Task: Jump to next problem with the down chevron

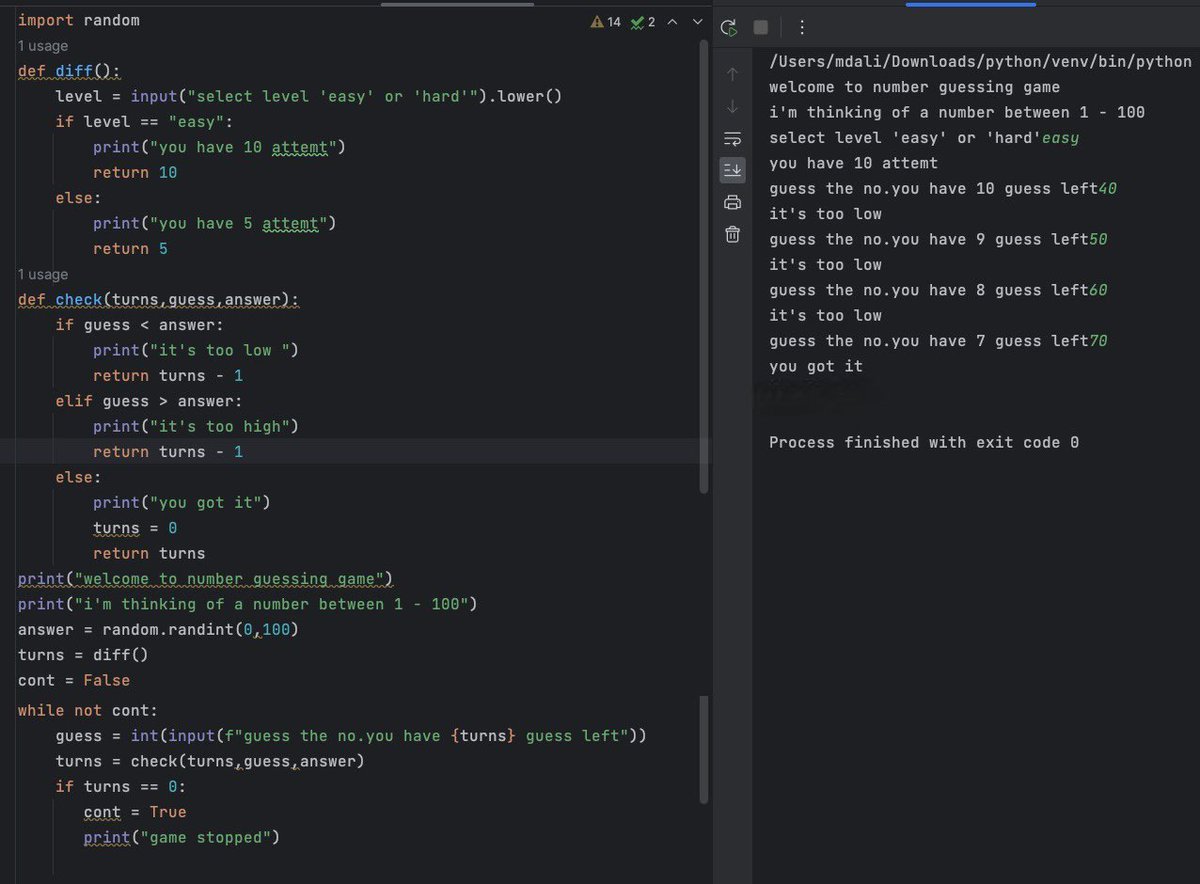Action: pyautogui.click(x=699, y=20)
